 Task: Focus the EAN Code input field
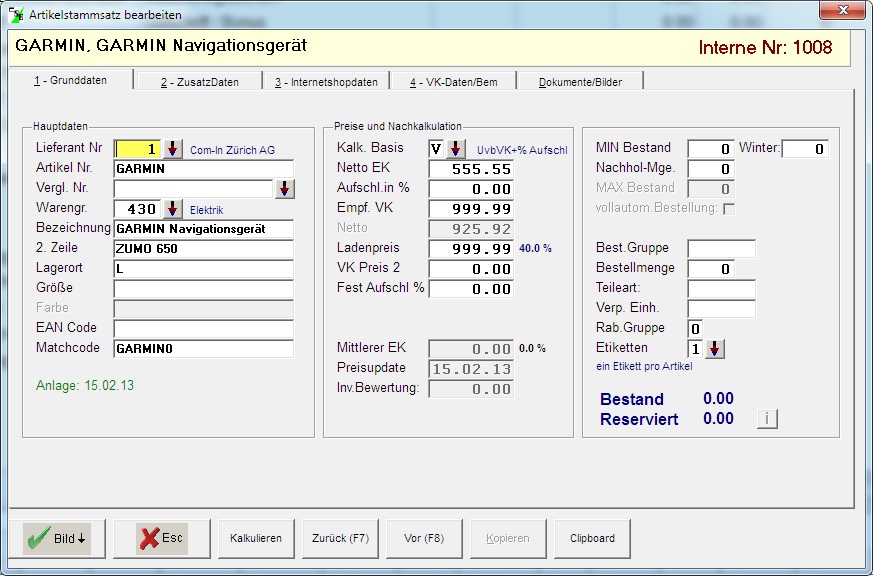[203, 328]
